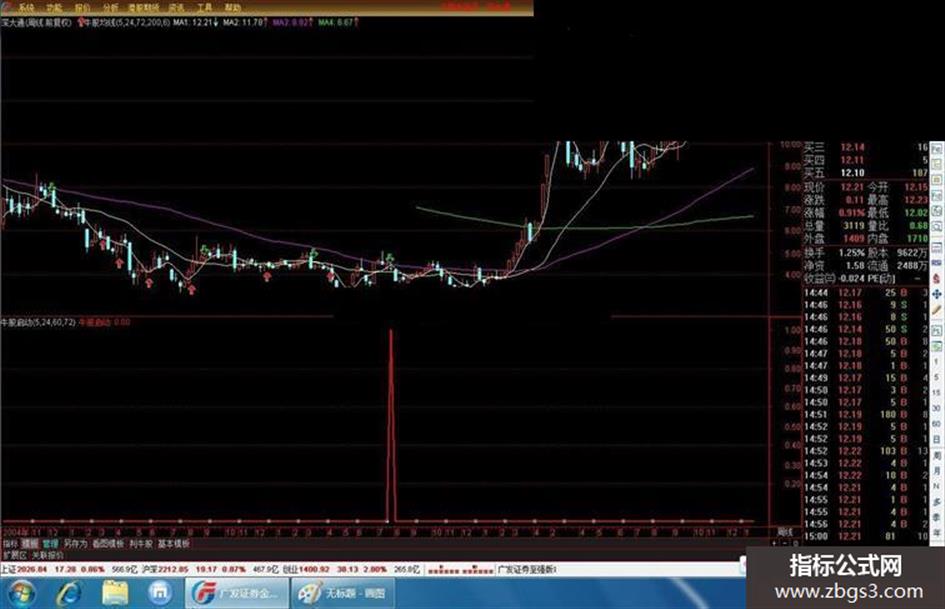
Task: Select the 管理 tab at bottom
Action: [50, 543]
